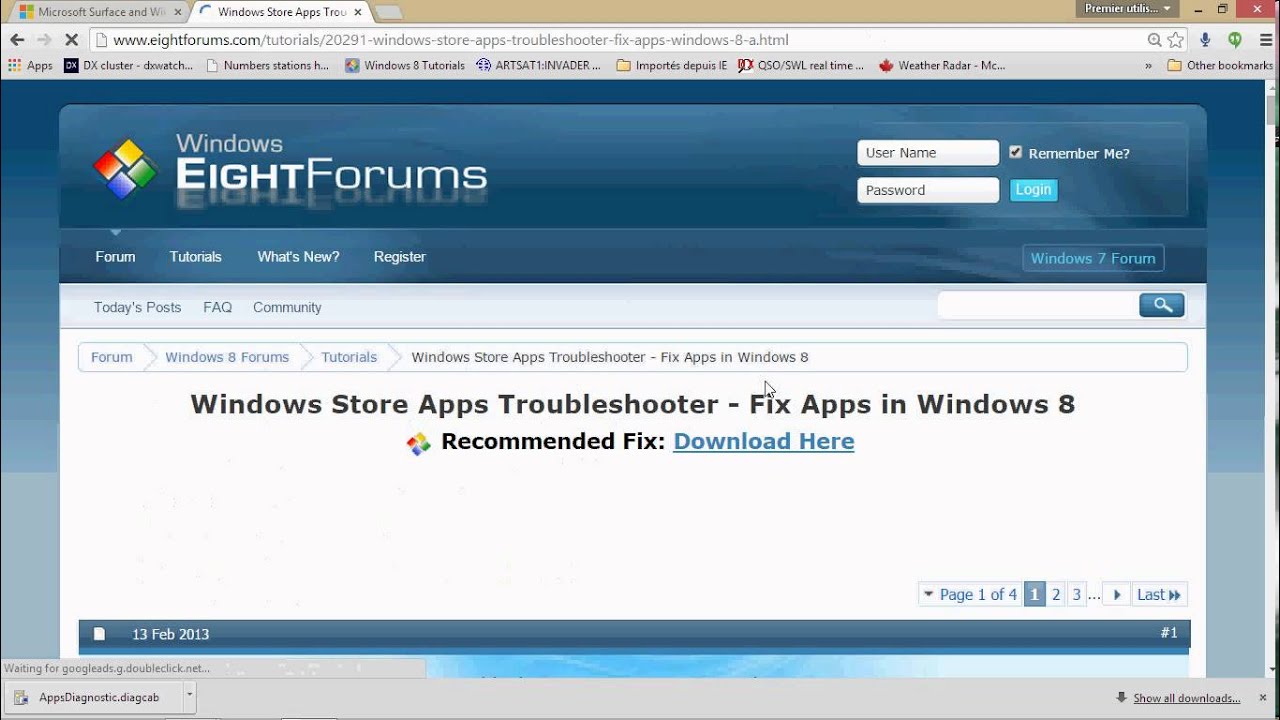The image size is (1280, 720).
Task: Click the address bar URL
Action: tap(450, 40)
